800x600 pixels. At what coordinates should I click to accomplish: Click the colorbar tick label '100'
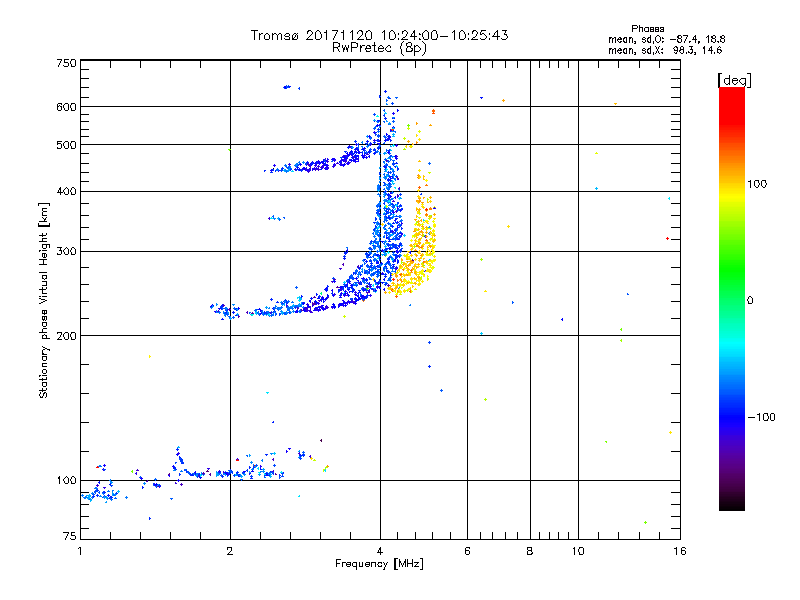click(757, 184)
